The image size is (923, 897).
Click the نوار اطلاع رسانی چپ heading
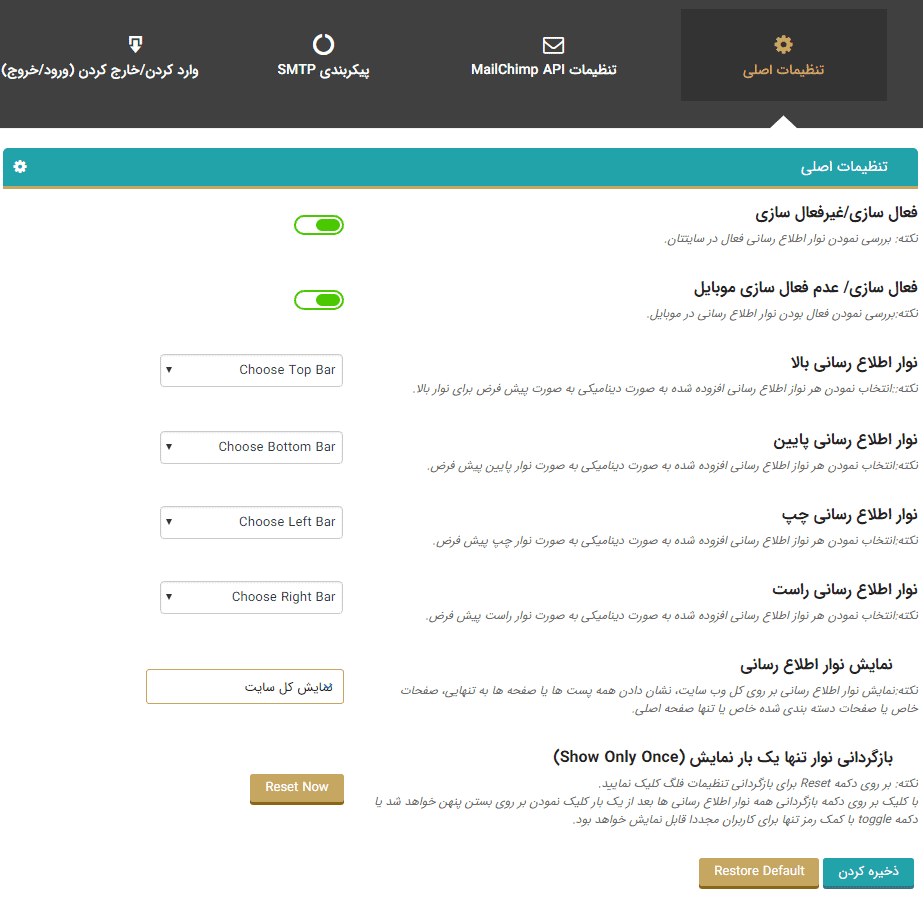click(x=849, y=516)
